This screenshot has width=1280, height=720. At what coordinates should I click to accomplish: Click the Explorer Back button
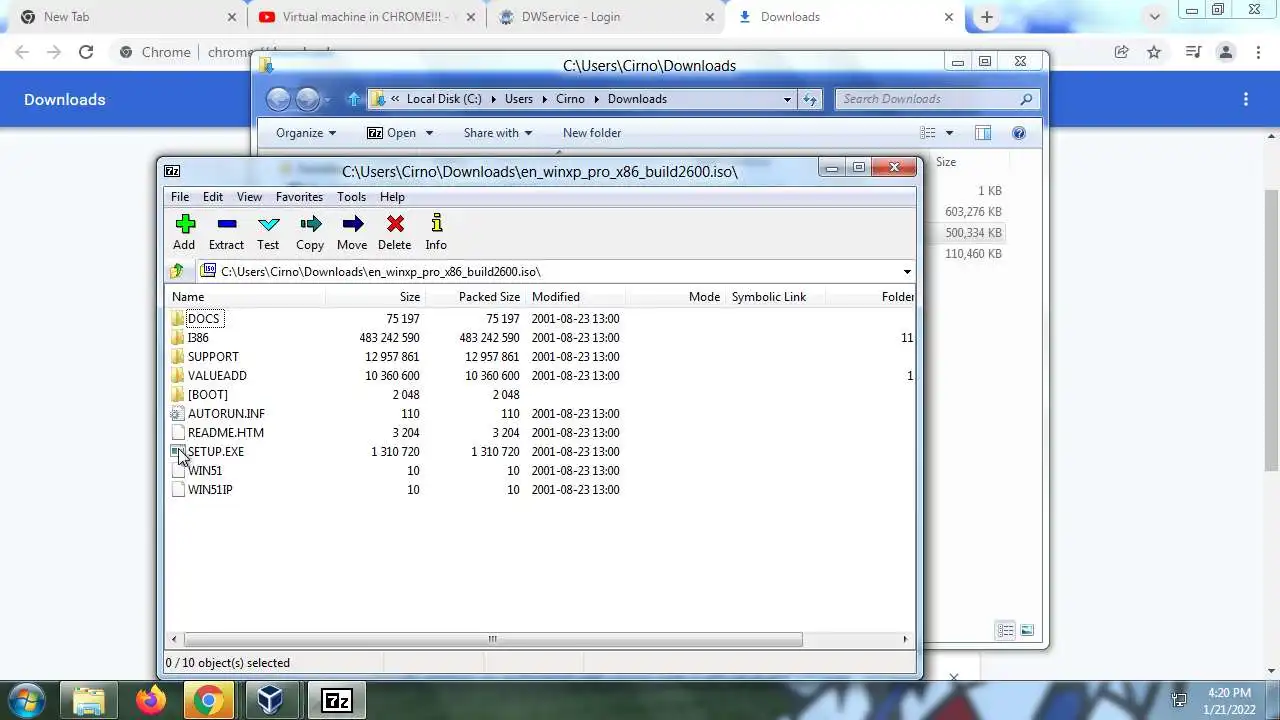tap(279, 99)
